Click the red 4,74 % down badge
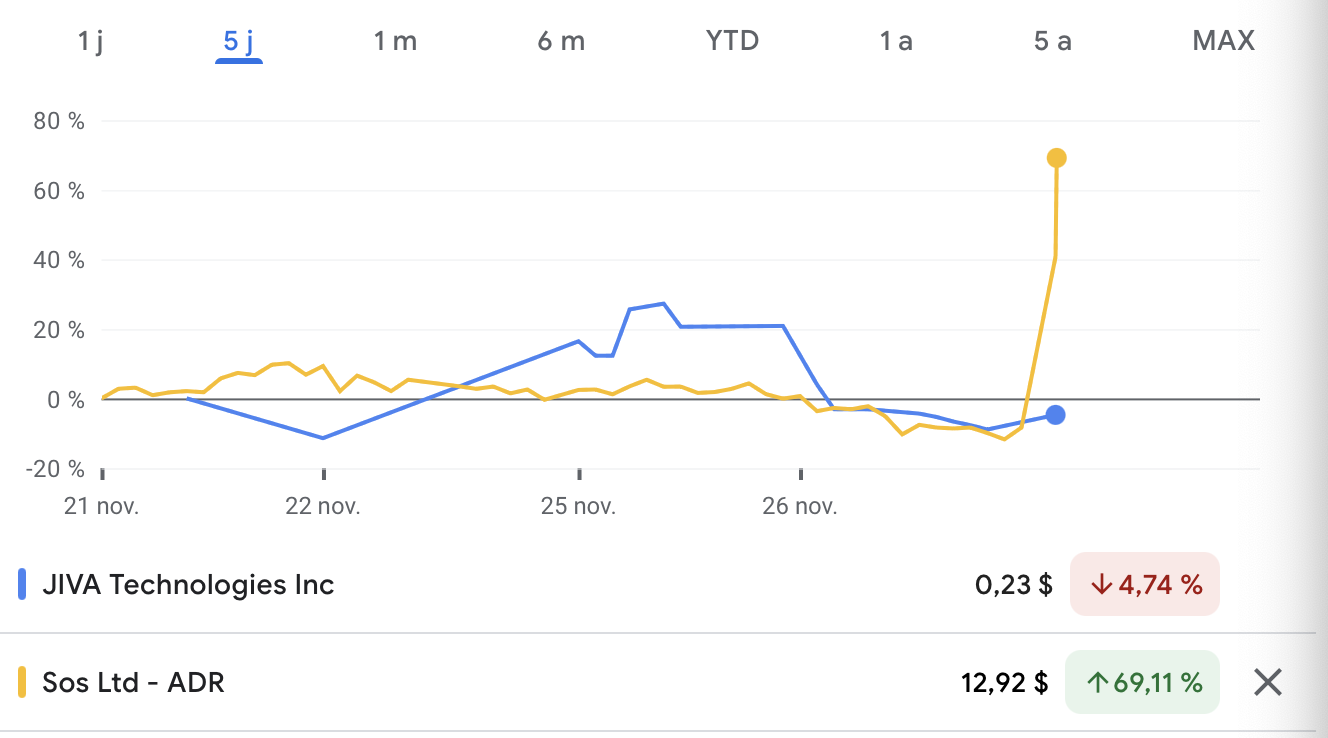 coord(1145,585)
